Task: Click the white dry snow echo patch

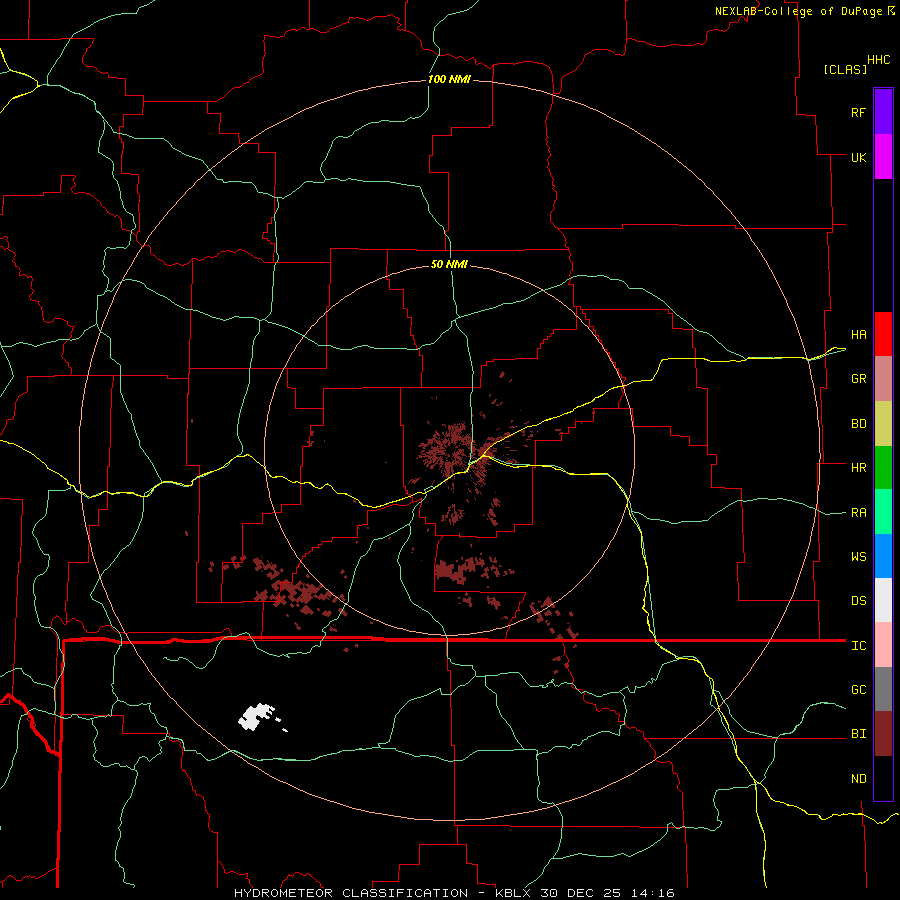Action: coord(257,716)
